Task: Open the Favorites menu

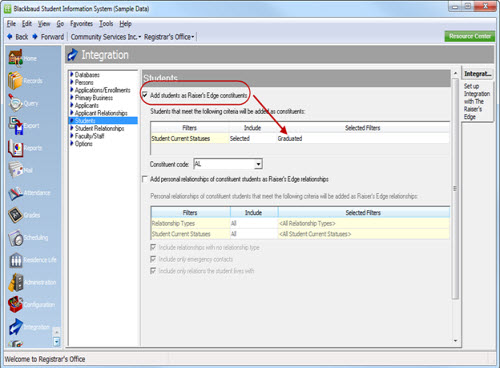Action: [81, 24]
